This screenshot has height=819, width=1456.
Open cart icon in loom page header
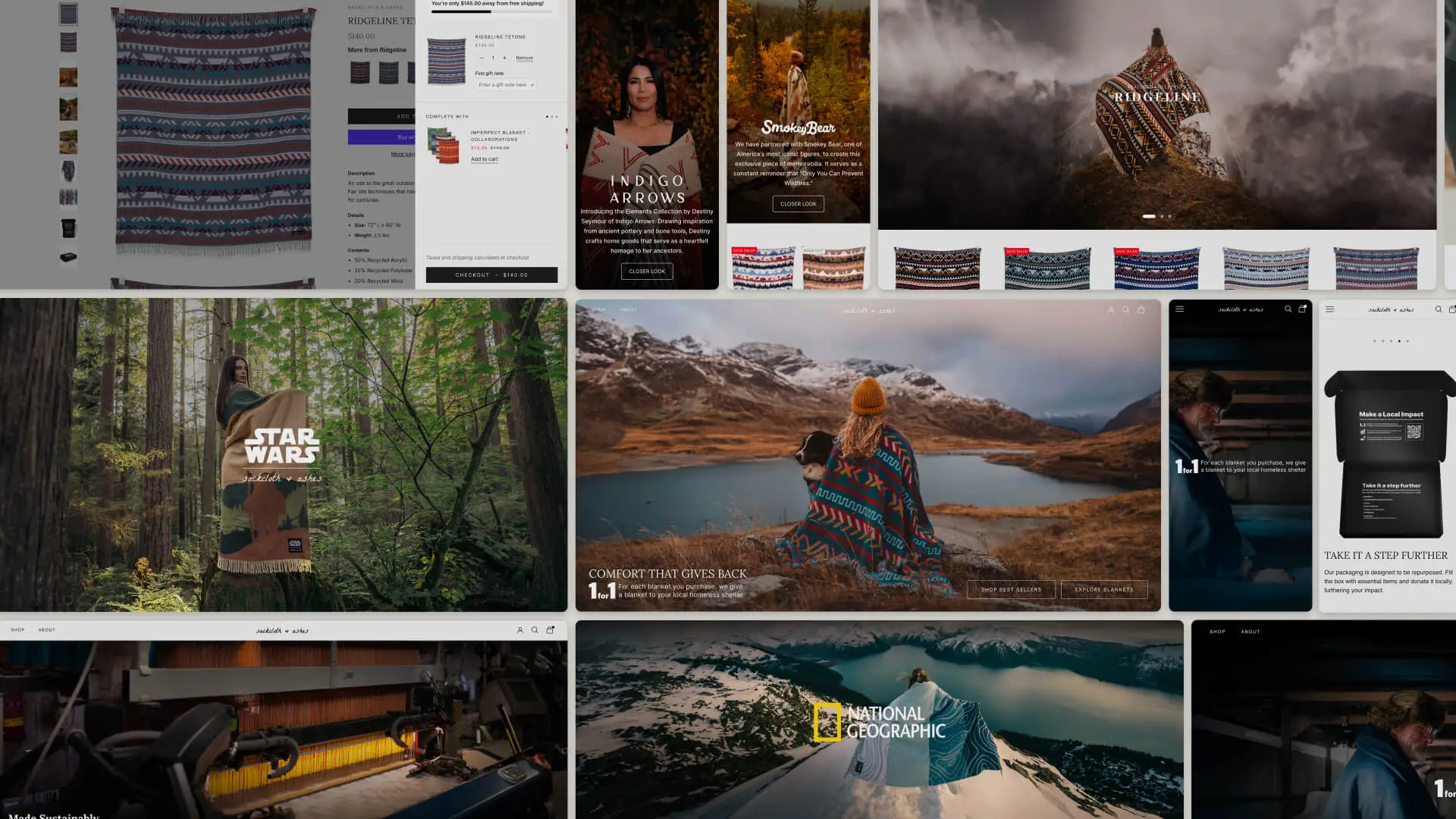click(x=550, y=630)
